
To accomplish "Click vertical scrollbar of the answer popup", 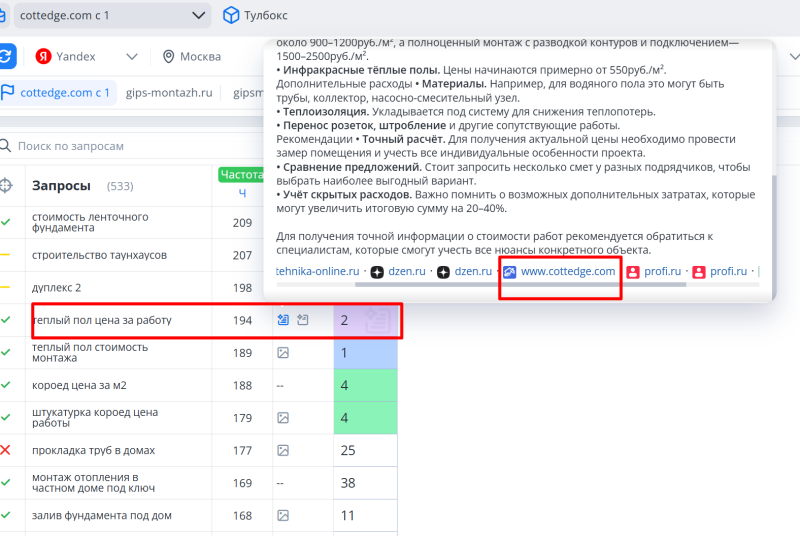I will tap(774, 235).
